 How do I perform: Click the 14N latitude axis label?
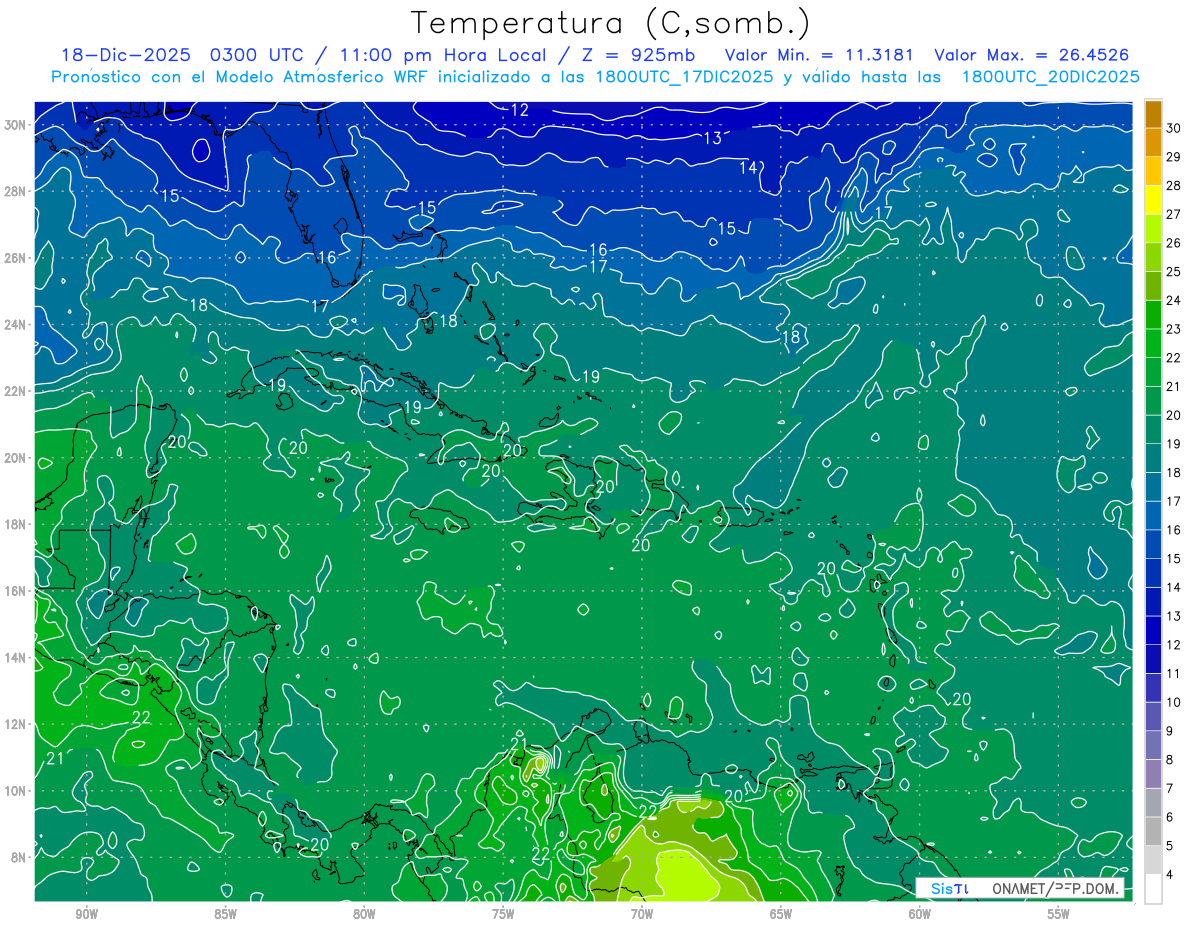click(15, 658)
